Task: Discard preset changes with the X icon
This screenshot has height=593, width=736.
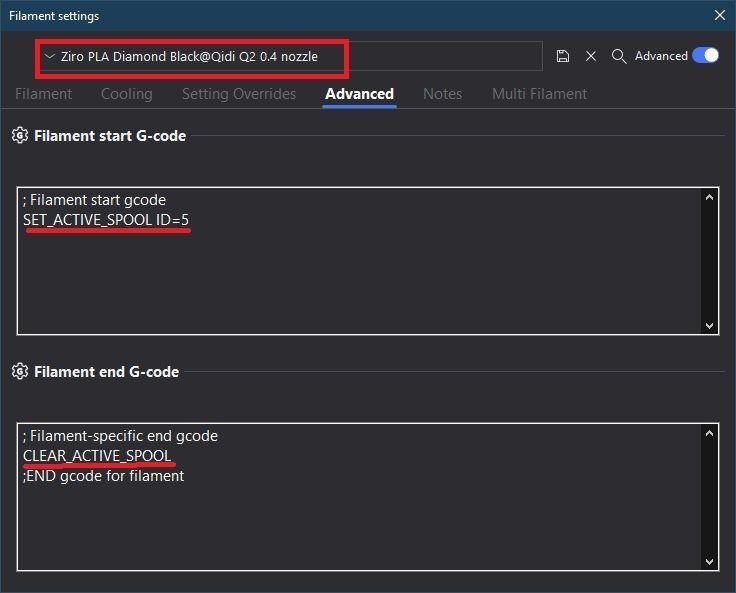Action: point(591,56)
